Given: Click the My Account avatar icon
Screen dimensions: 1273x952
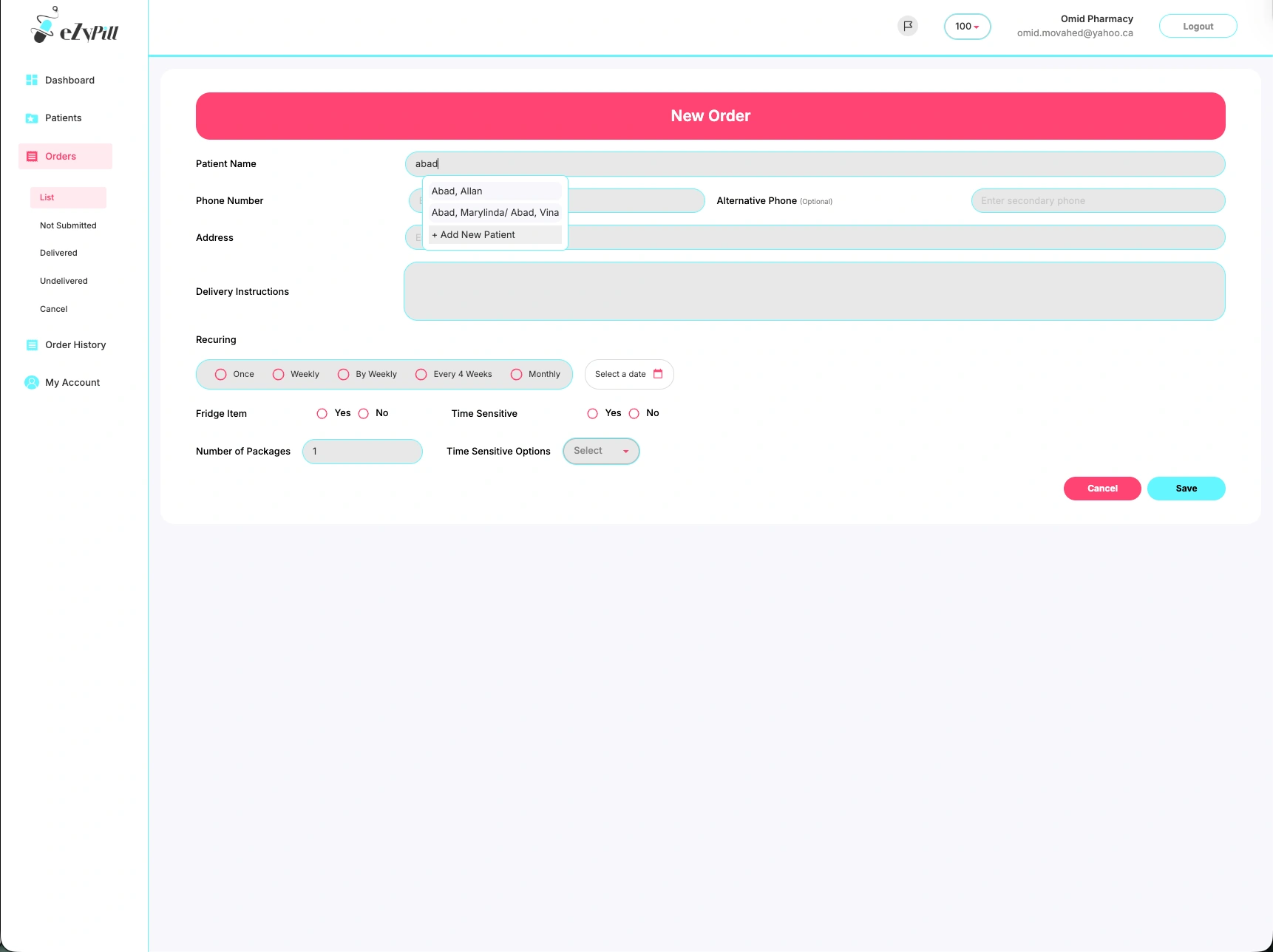Looking at the screenshot, I should click(x=32, y=382).
